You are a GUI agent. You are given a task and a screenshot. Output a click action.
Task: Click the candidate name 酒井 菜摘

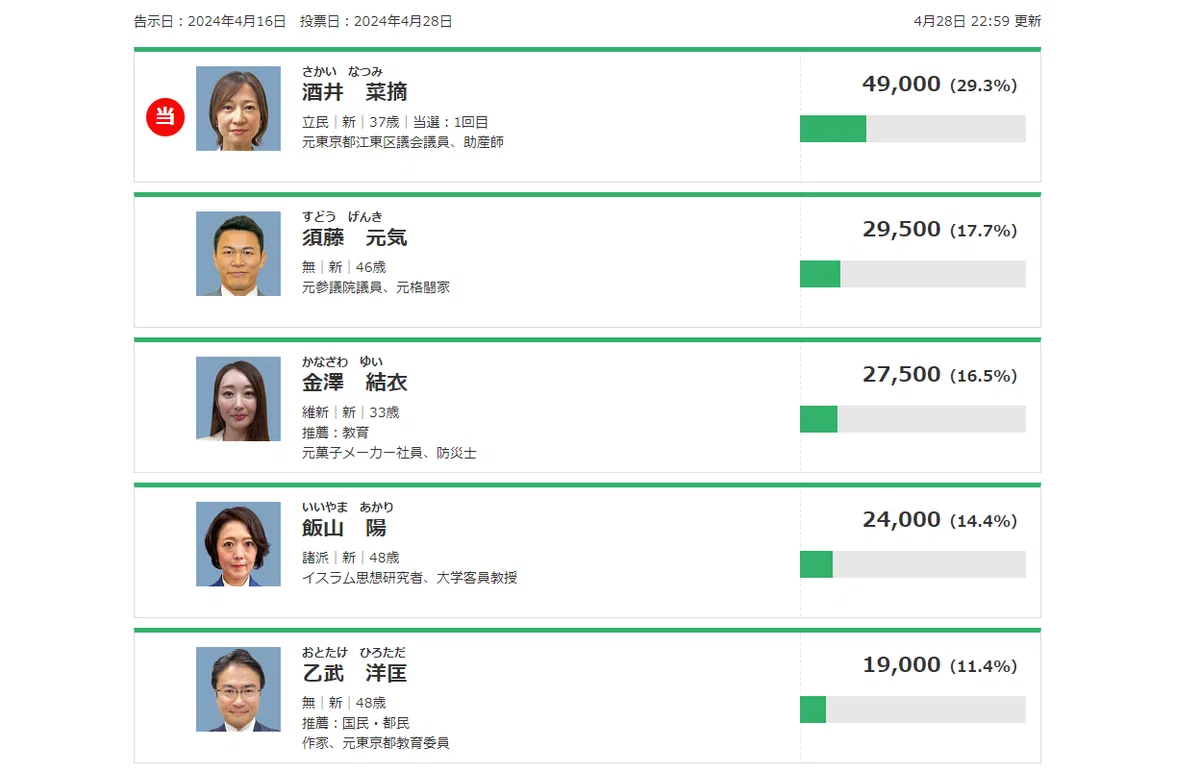pyautogui.click(x=355, y=92)
